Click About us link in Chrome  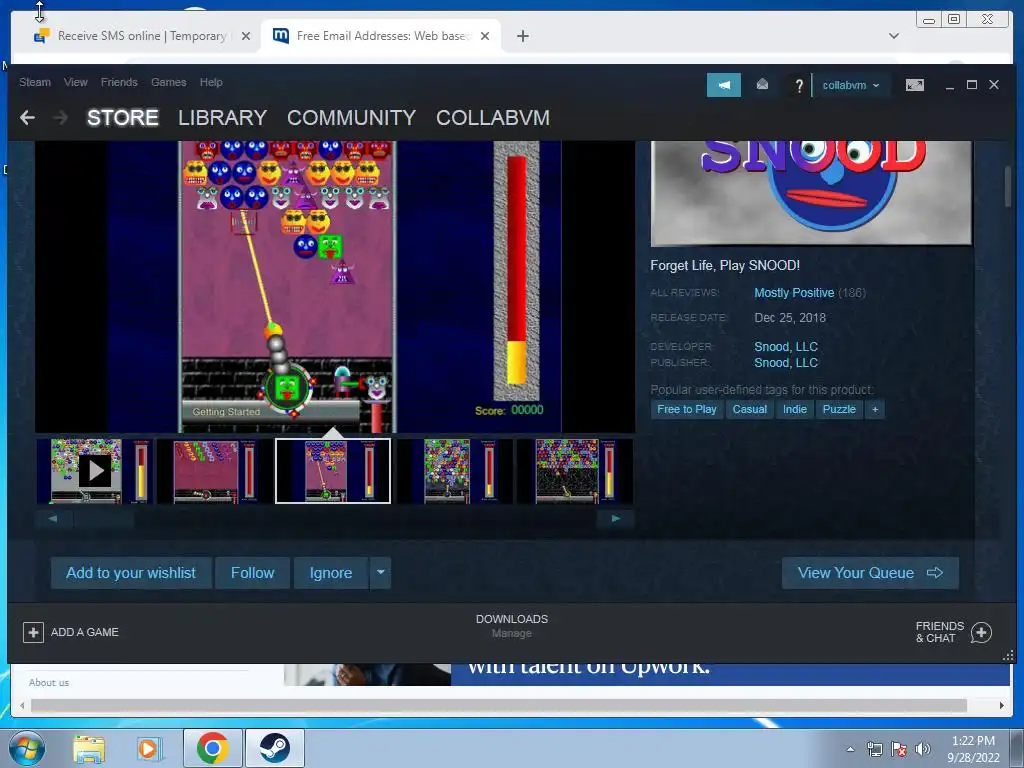[49, 682]
